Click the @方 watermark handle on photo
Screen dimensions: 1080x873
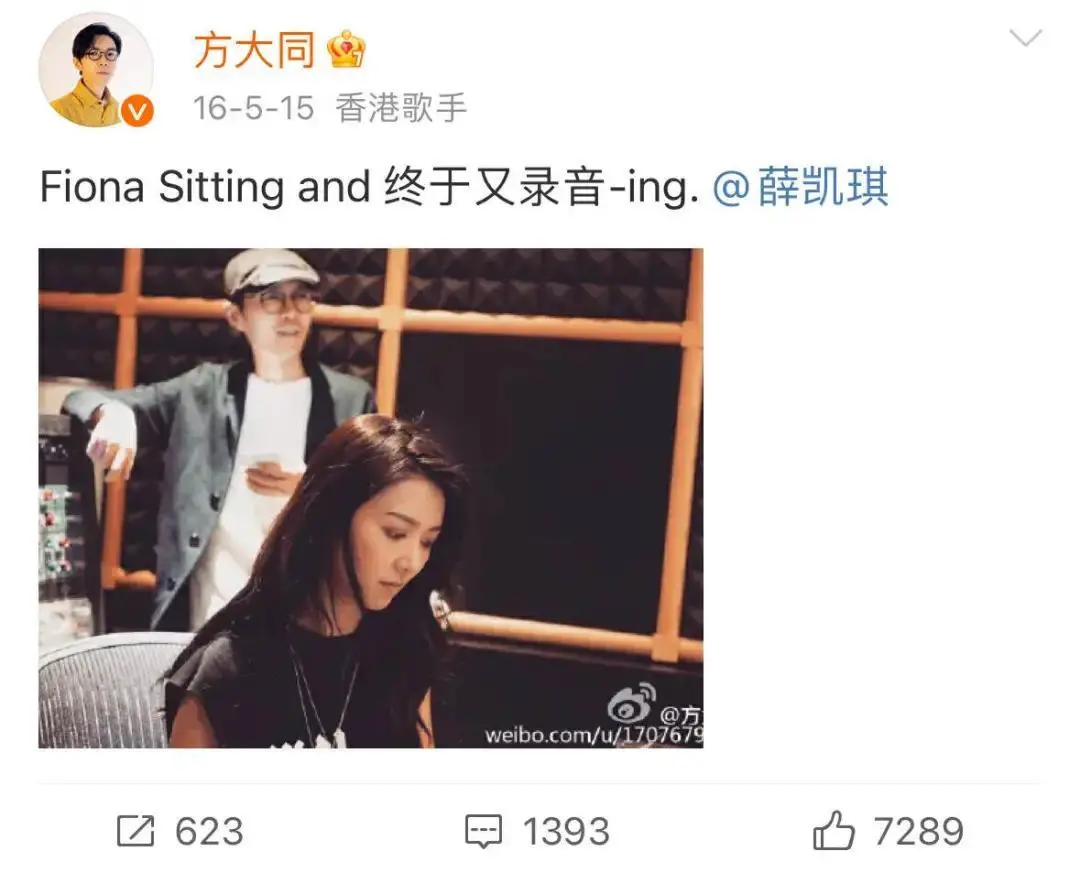coord(682,715)
